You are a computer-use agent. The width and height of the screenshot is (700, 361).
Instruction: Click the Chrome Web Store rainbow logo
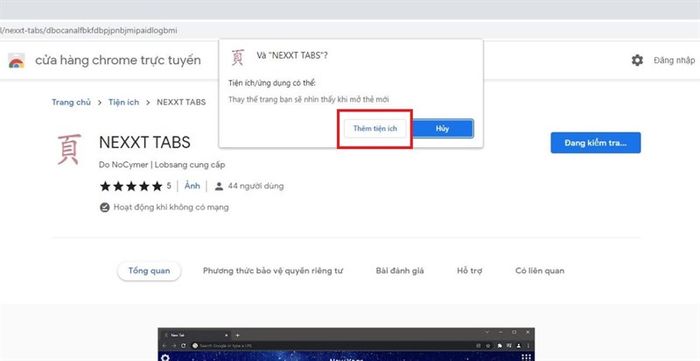pyautogui.click(x=17, y=60)
